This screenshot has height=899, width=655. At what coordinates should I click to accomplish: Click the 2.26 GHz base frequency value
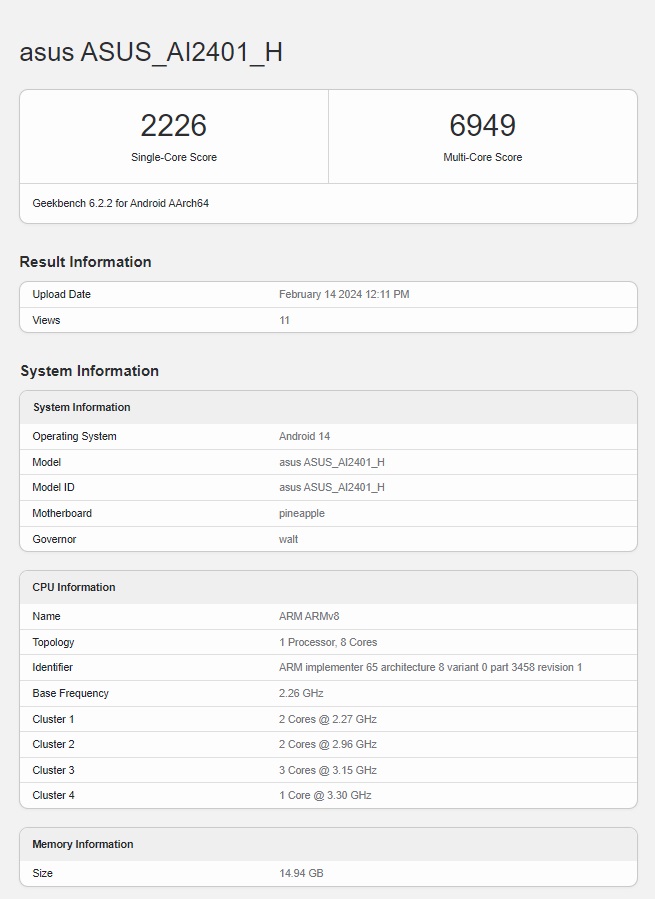(301, 693)
